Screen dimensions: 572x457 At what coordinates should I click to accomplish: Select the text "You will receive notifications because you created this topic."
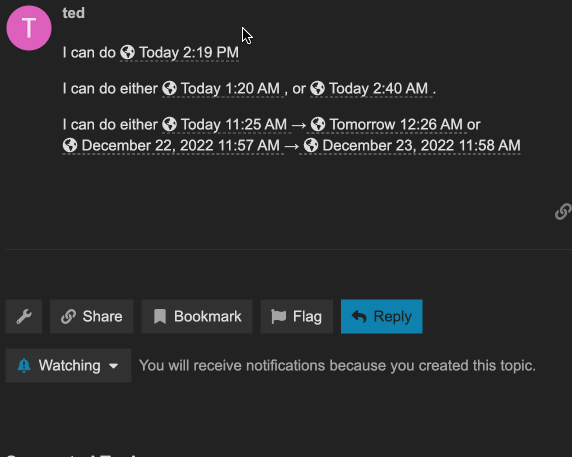point(337,365)
